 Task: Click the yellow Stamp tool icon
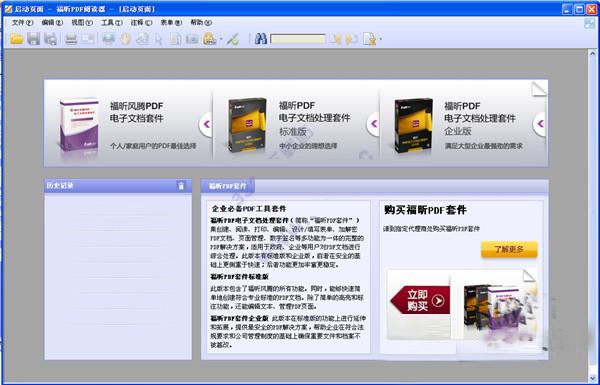tap(209, 39)
